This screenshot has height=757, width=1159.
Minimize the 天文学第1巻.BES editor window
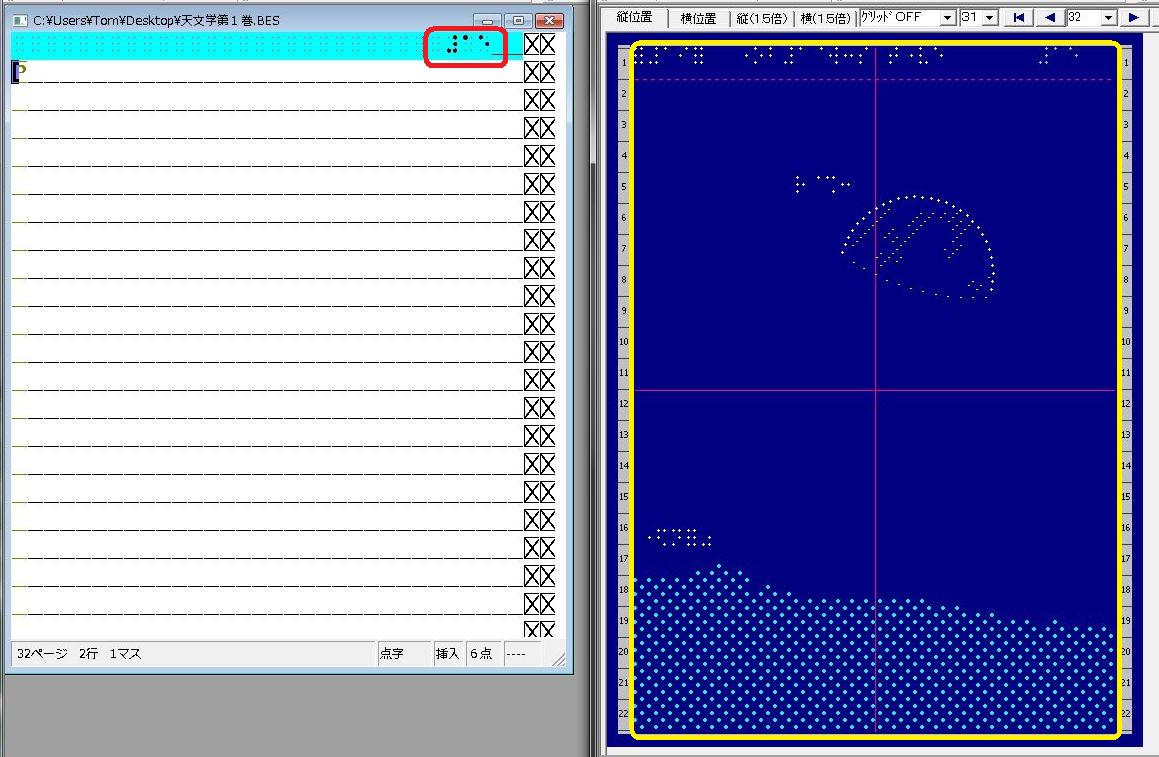tap(487, 20)
